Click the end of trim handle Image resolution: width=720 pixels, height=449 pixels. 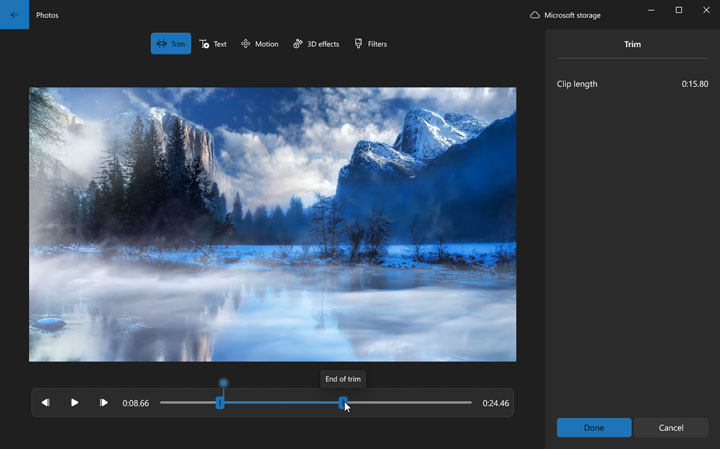click(x=343, y=402)
